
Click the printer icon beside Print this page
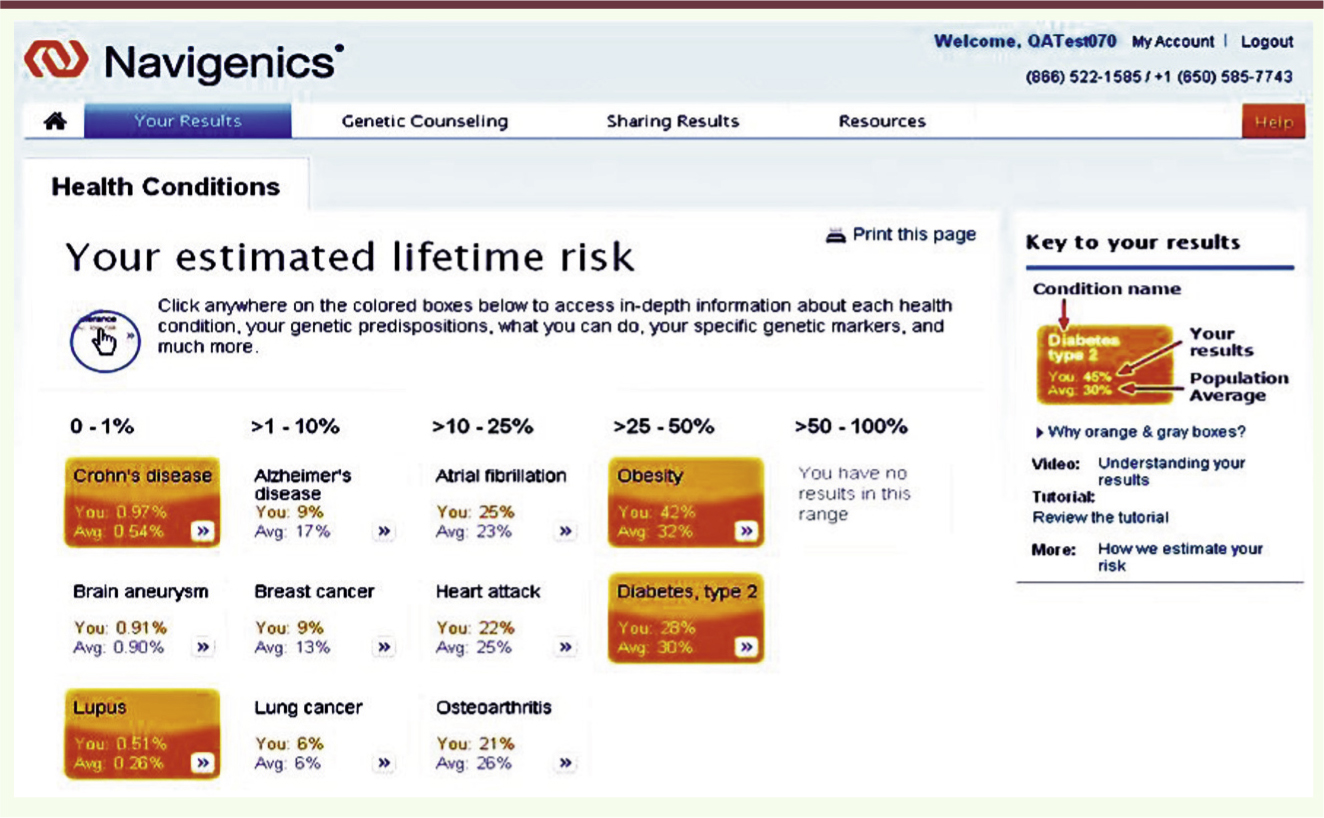[x=836, y=236]
